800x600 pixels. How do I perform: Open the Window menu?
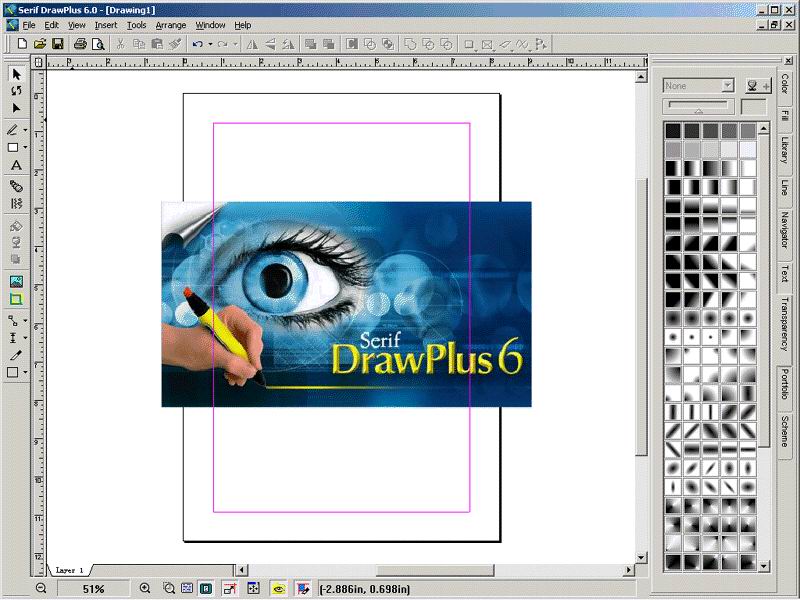210,24
